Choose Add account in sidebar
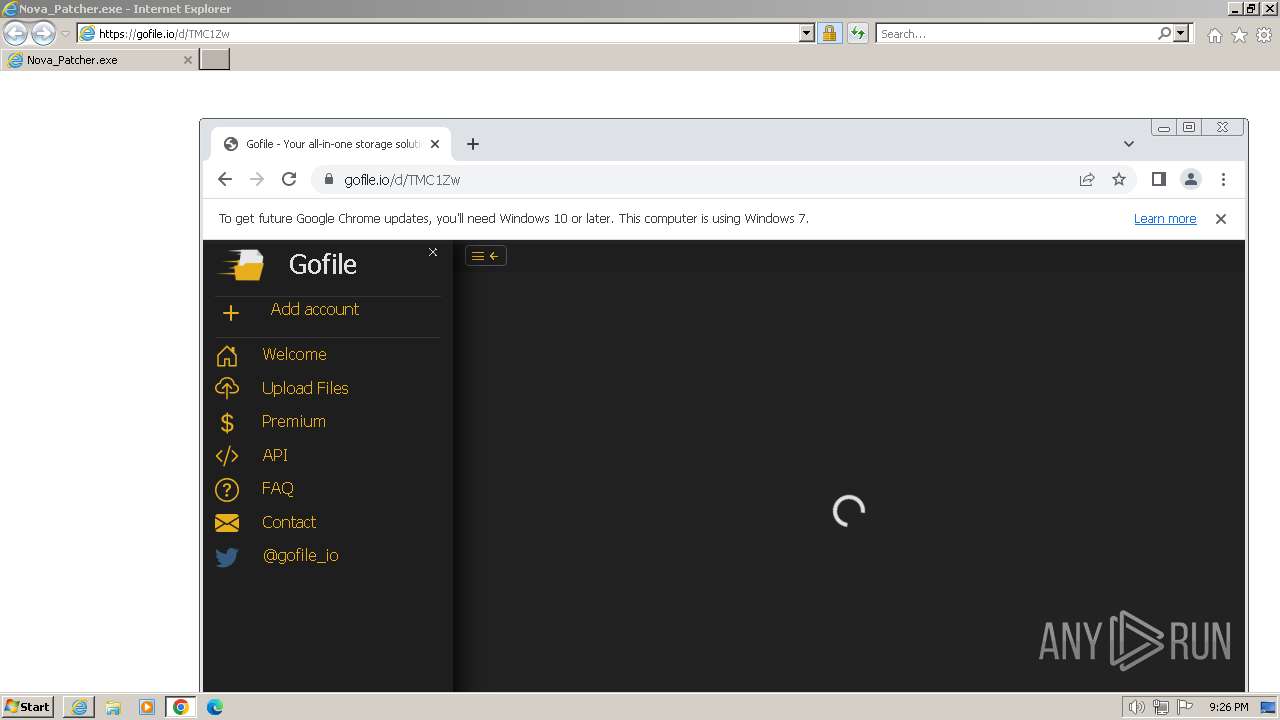 coord(314,309)
